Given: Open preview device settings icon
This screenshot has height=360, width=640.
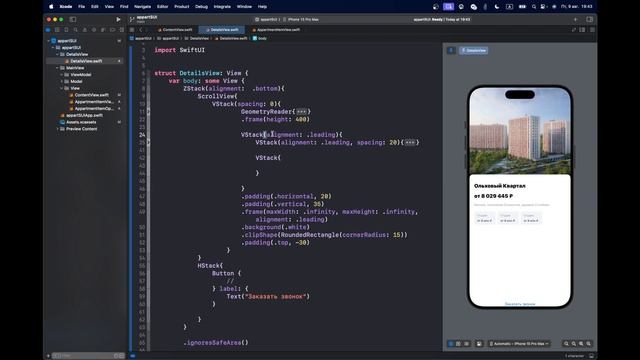Looking at the screenshot, I should 479,344.
